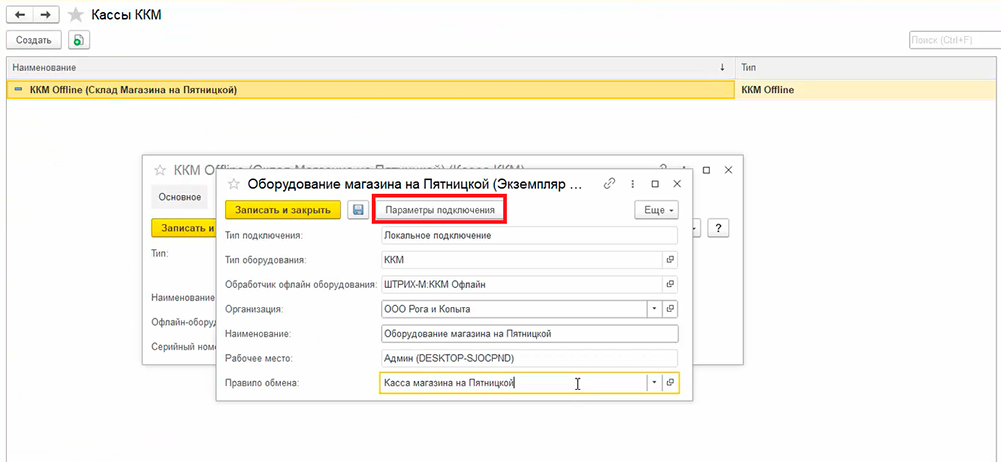Screen dimensions: 1001x462
Task: Go forward with the right arrow
Action: (x=44, y=15)
